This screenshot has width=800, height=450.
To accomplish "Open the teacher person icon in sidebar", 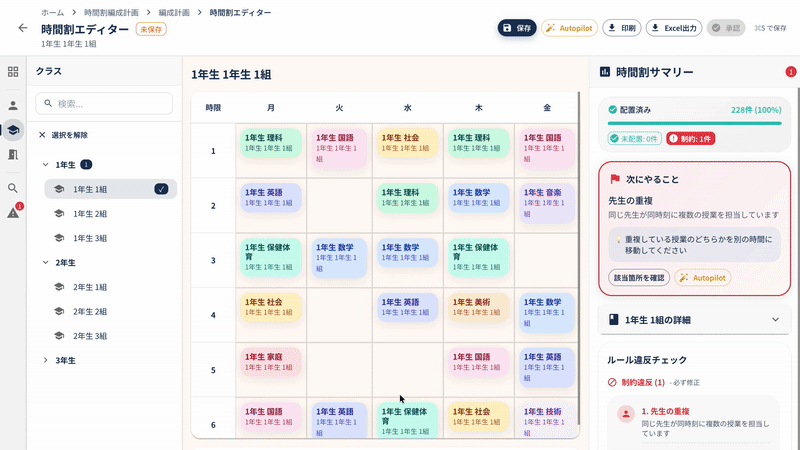I will pyautogui.click(x=13, y=105).
